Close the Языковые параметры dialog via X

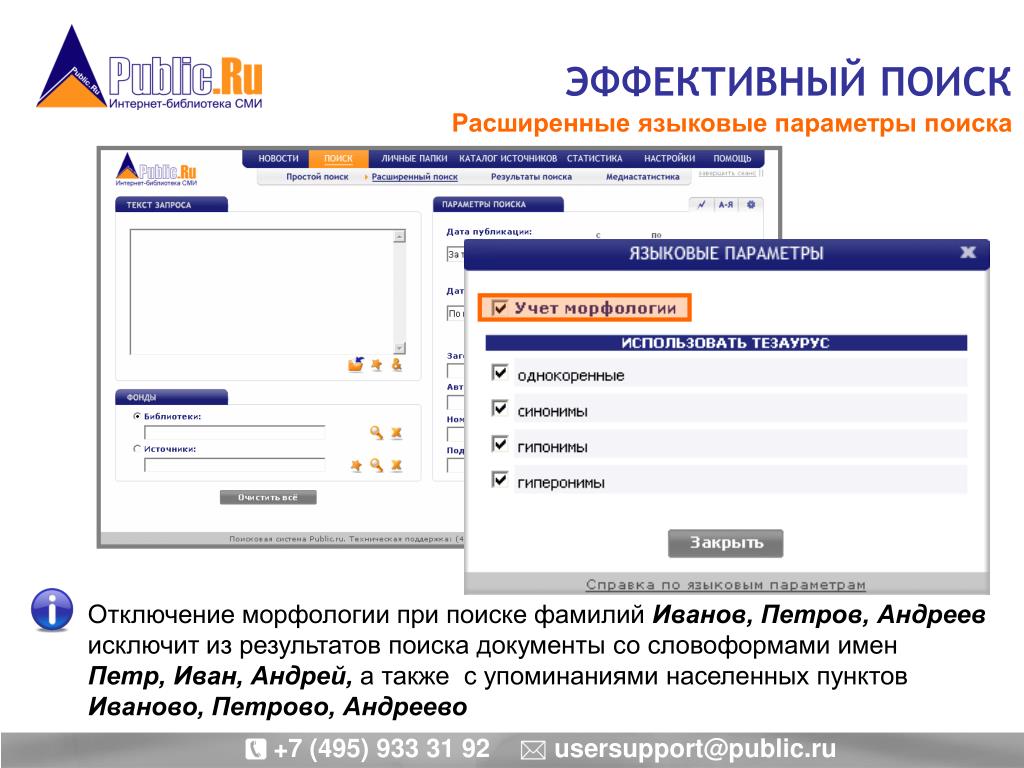[968, 253]
